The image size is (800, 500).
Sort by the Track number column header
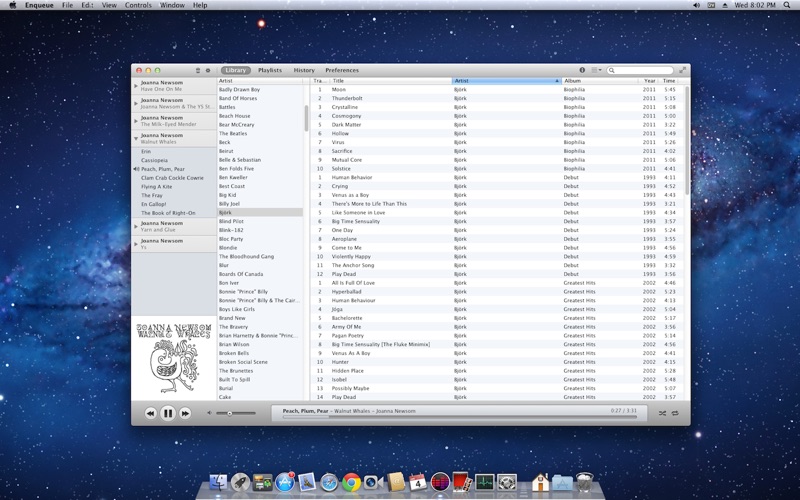tap(319, 81)
